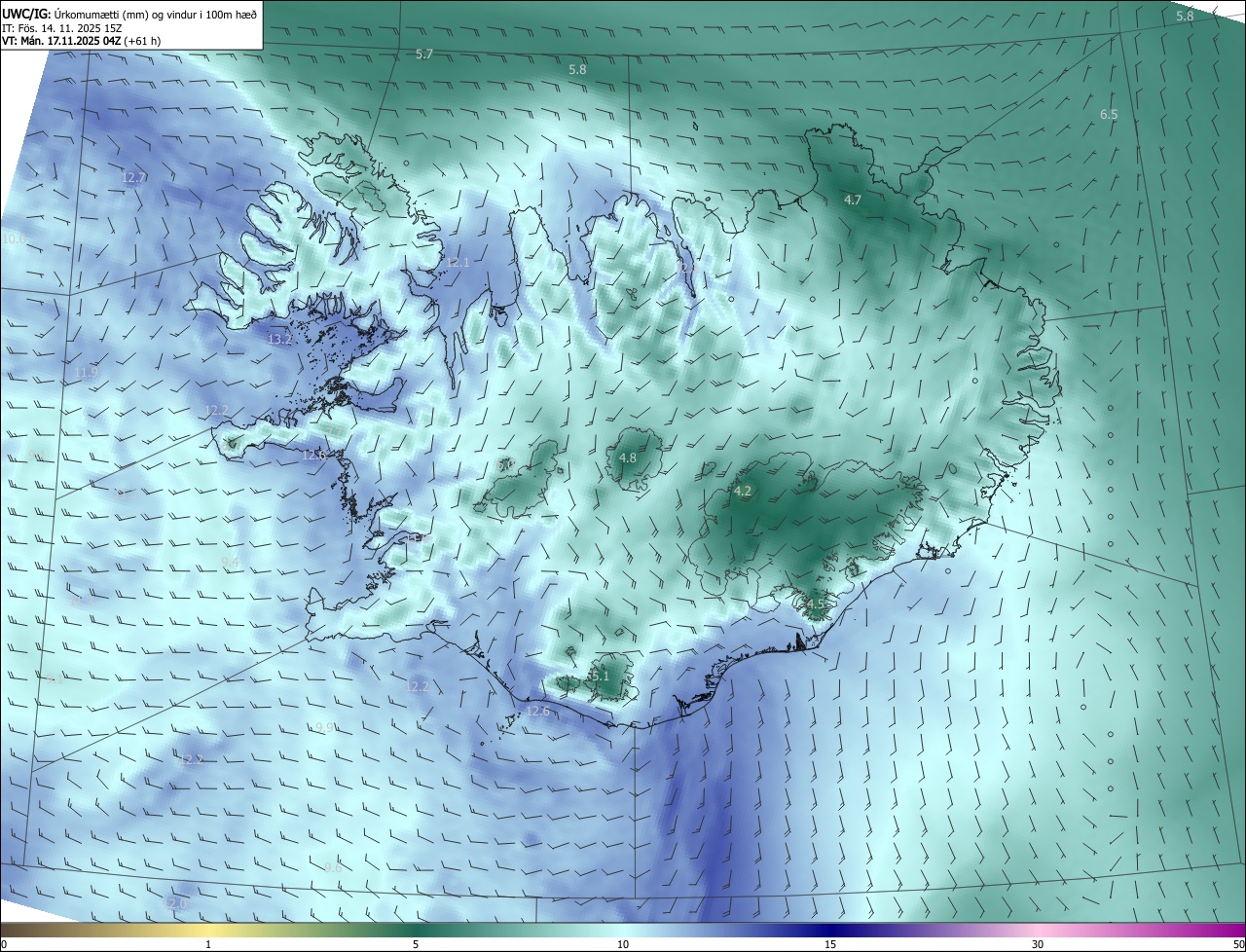Click the 15 tick on the colour scale
Image resolution: width=1246 pixels, height=952 pixels.
point(830,944)
